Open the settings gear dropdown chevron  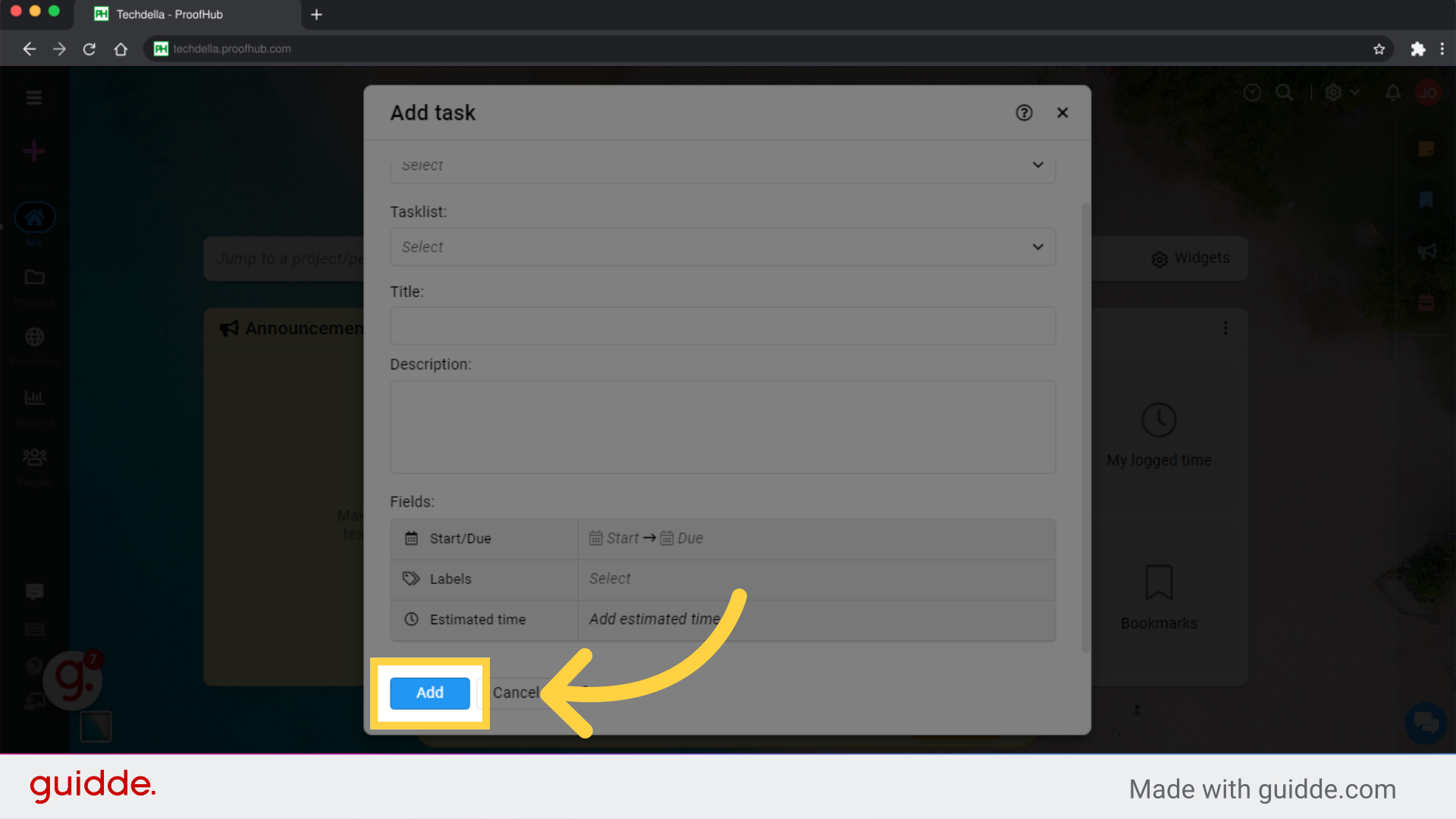click(x=1355, y=93)
